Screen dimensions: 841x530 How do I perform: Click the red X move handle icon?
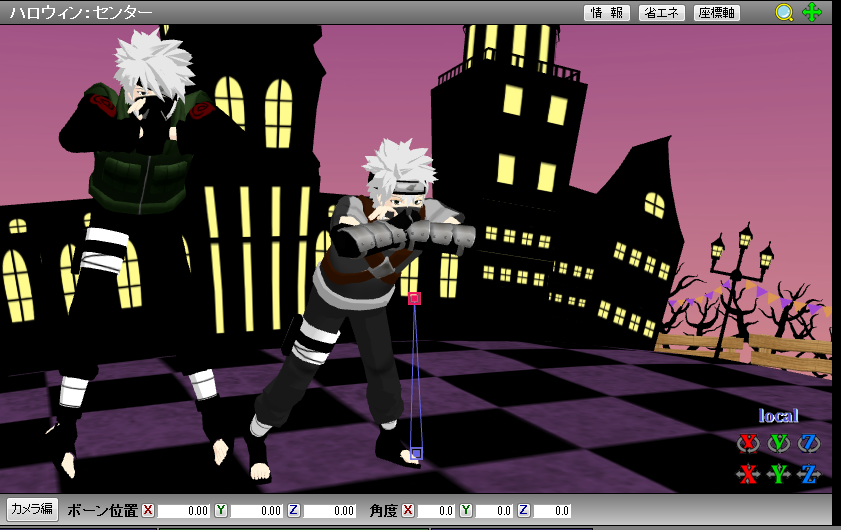pyautogui.click(x=748, y=474)
